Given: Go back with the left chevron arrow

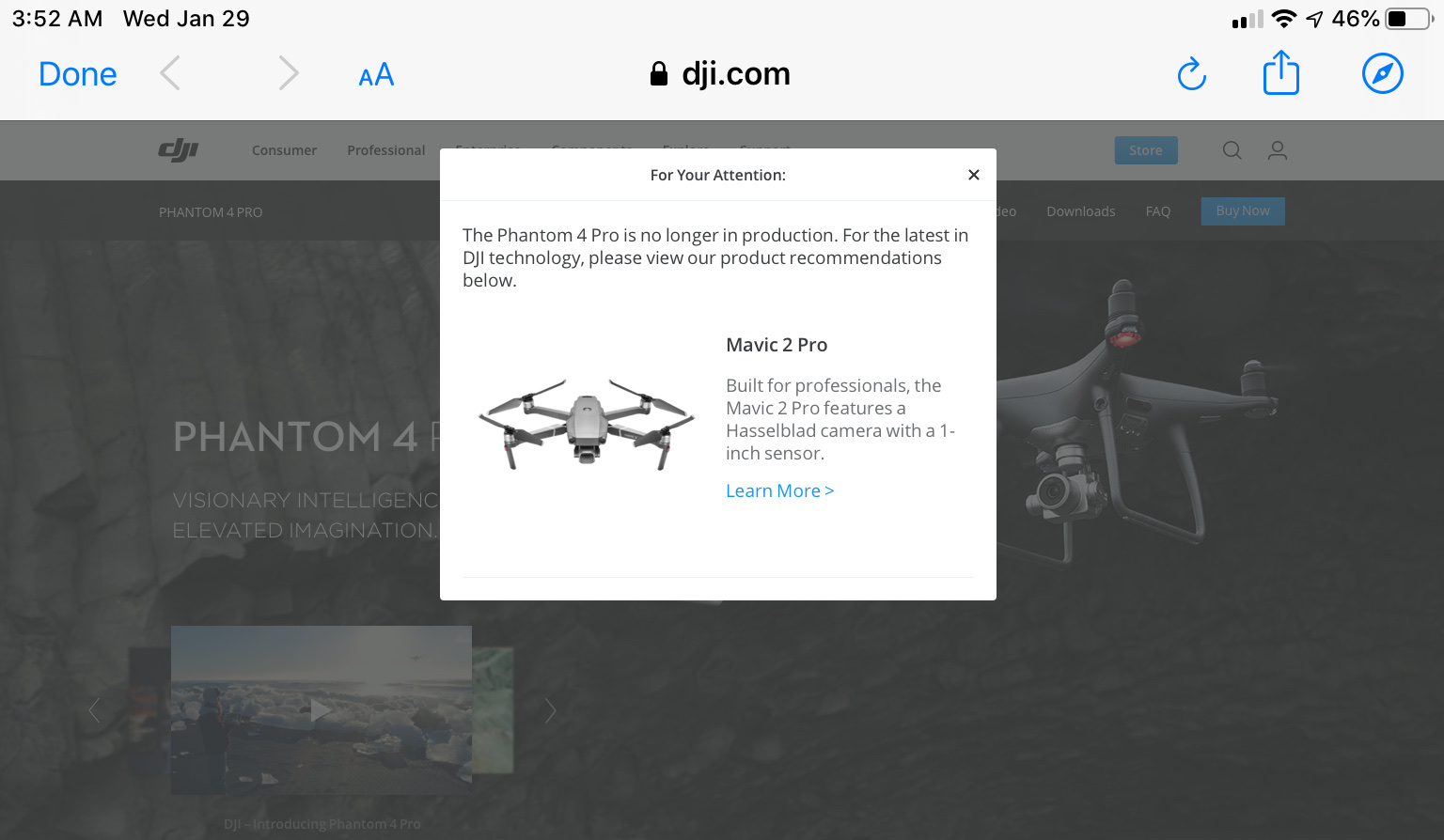Looking at the screenshot, I should [170, 73].
